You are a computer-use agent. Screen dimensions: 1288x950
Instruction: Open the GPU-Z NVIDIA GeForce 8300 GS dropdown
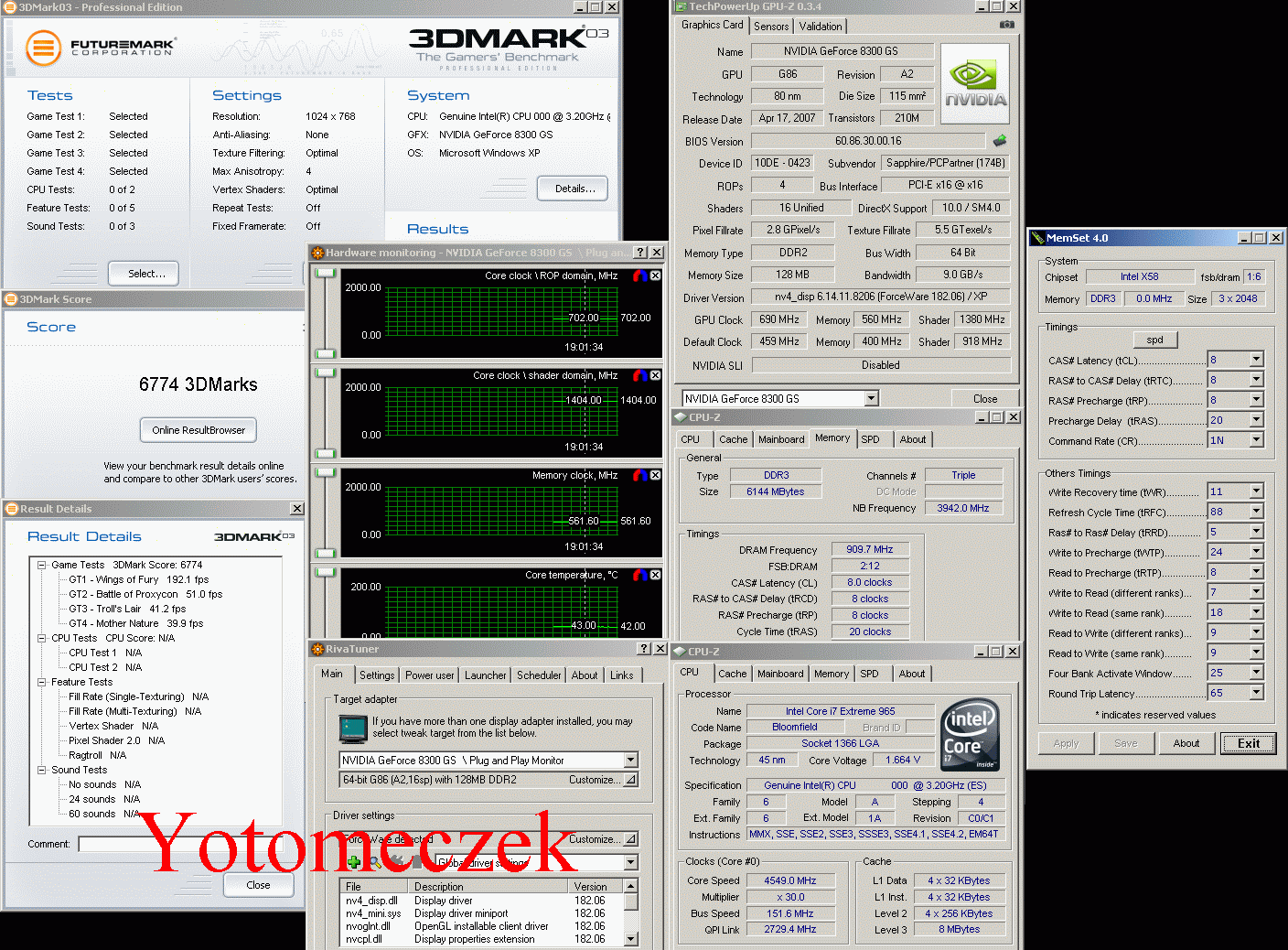pyautogui.click(x=872, y=398)
